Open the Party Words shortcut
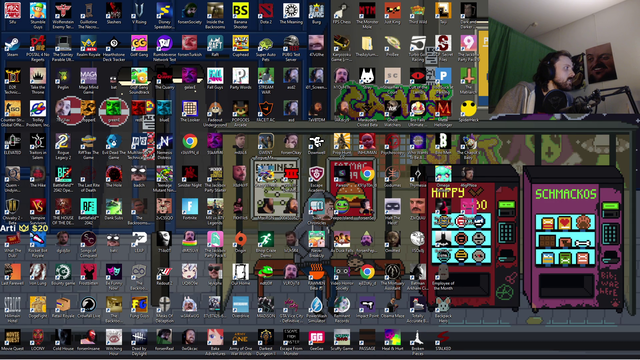 pos(240,76)
